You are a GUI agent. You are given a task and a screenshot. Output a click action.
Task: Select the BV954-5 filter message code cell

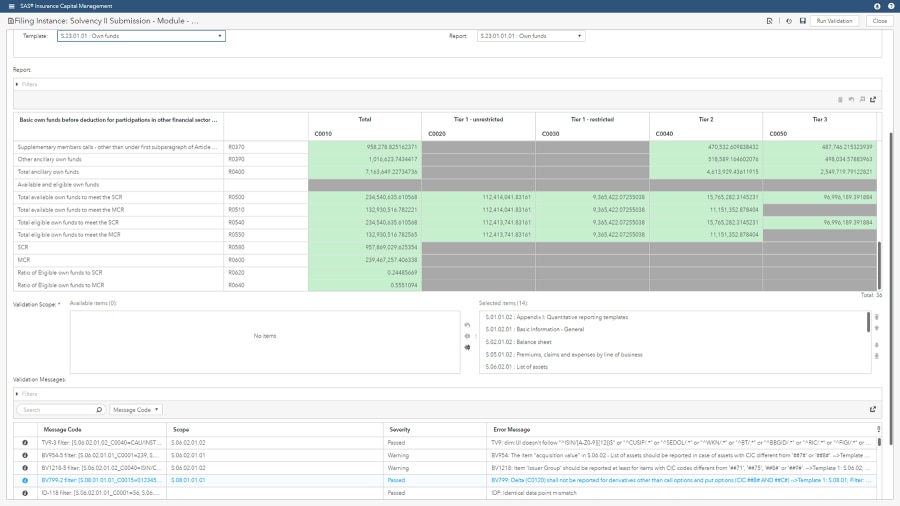point(102,456)
